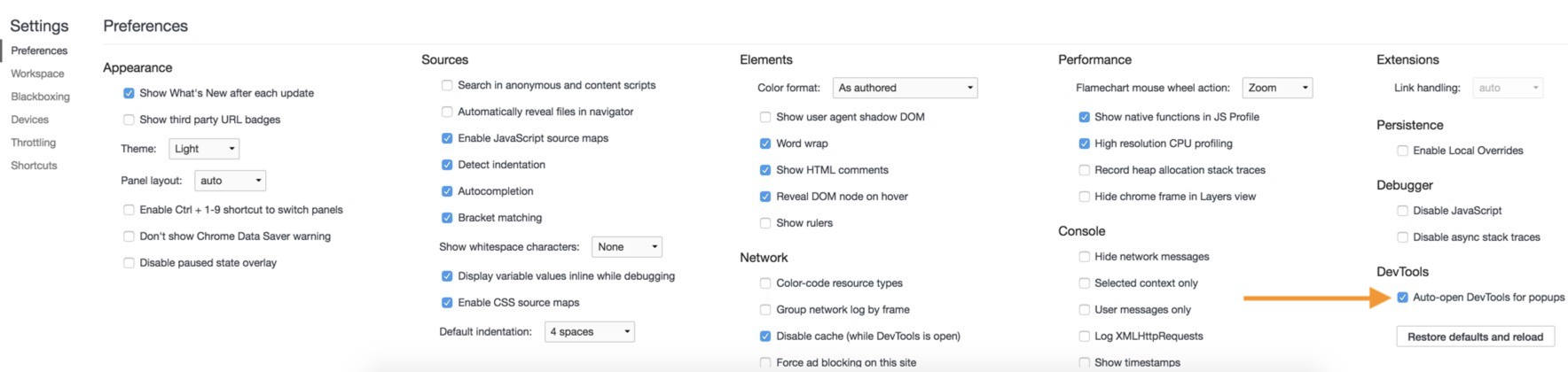Check Hide network messages checkbox
Screen dimensions: 1568x372
coord(1084,257)
